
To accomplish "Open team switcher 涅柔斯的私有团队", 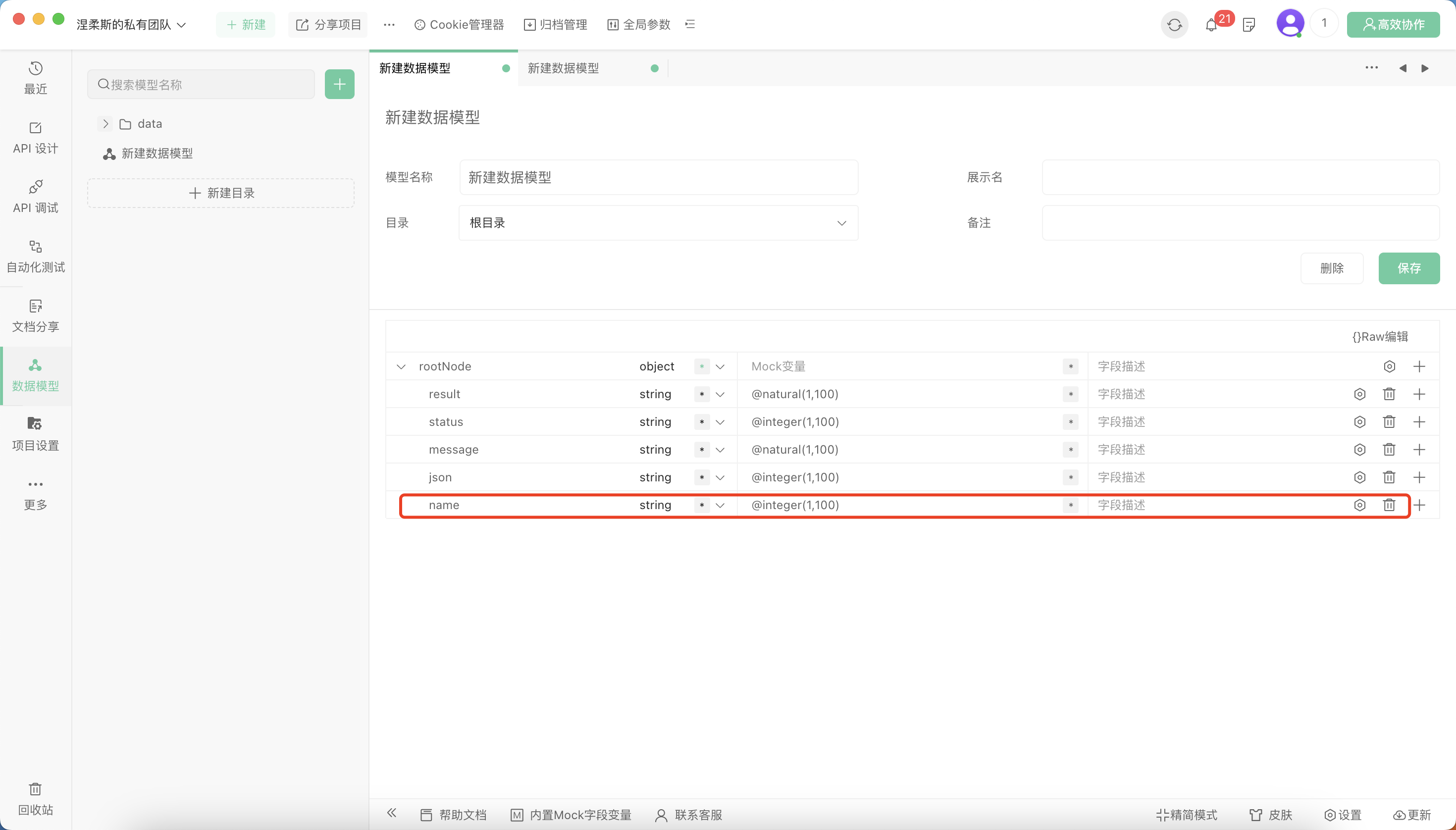I will coord(132,24).
